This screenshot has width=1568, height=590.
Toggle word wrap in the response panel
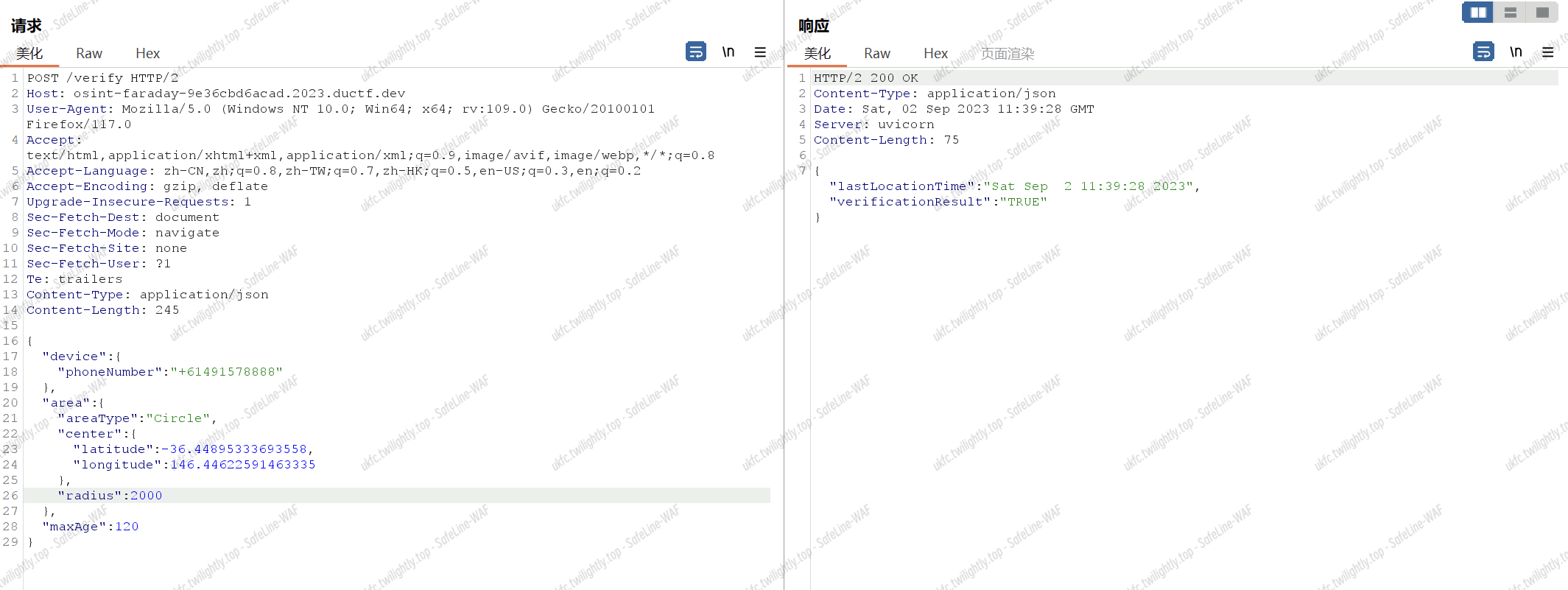click(1483, 52)
